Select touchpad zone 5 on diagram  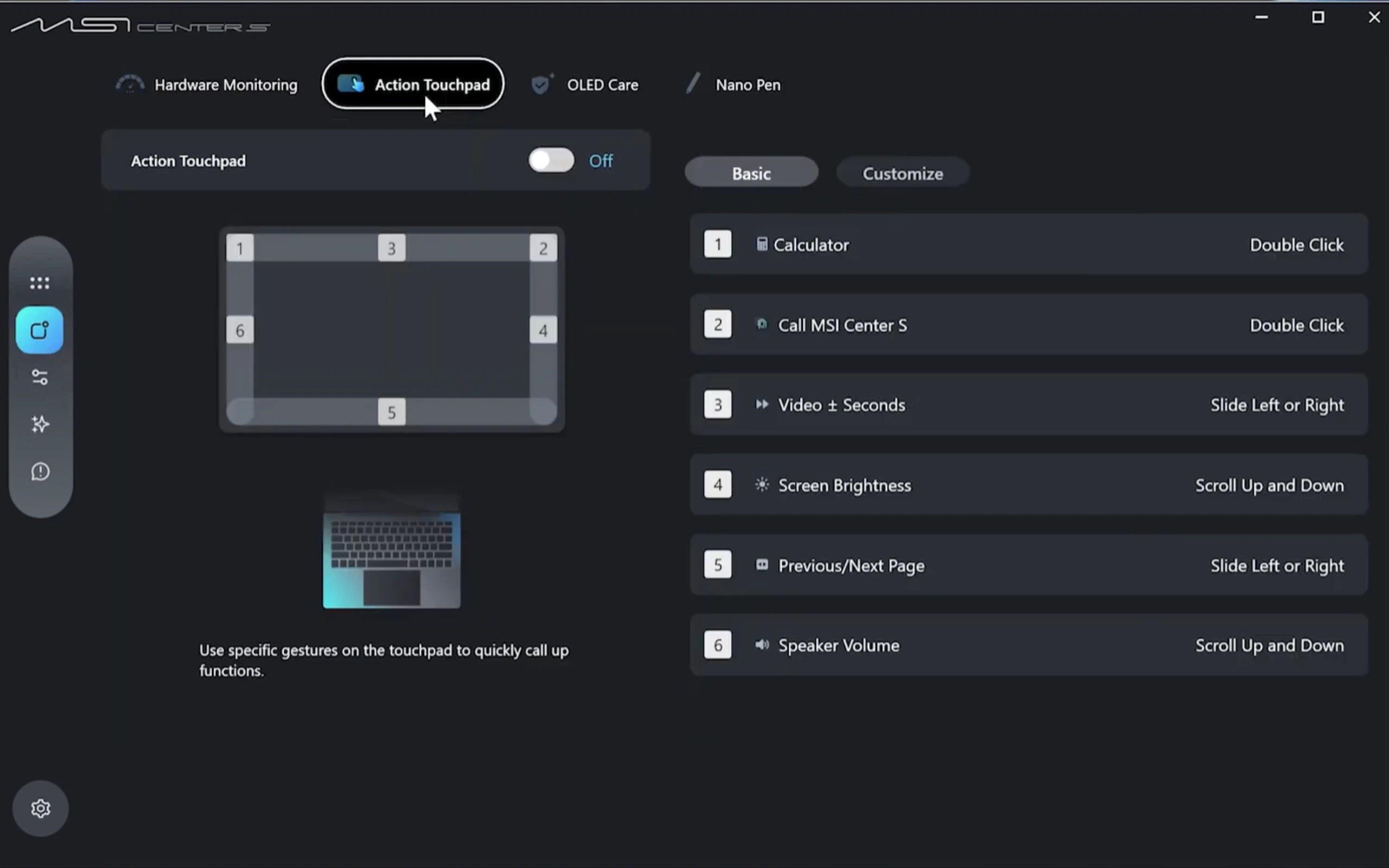391,412
